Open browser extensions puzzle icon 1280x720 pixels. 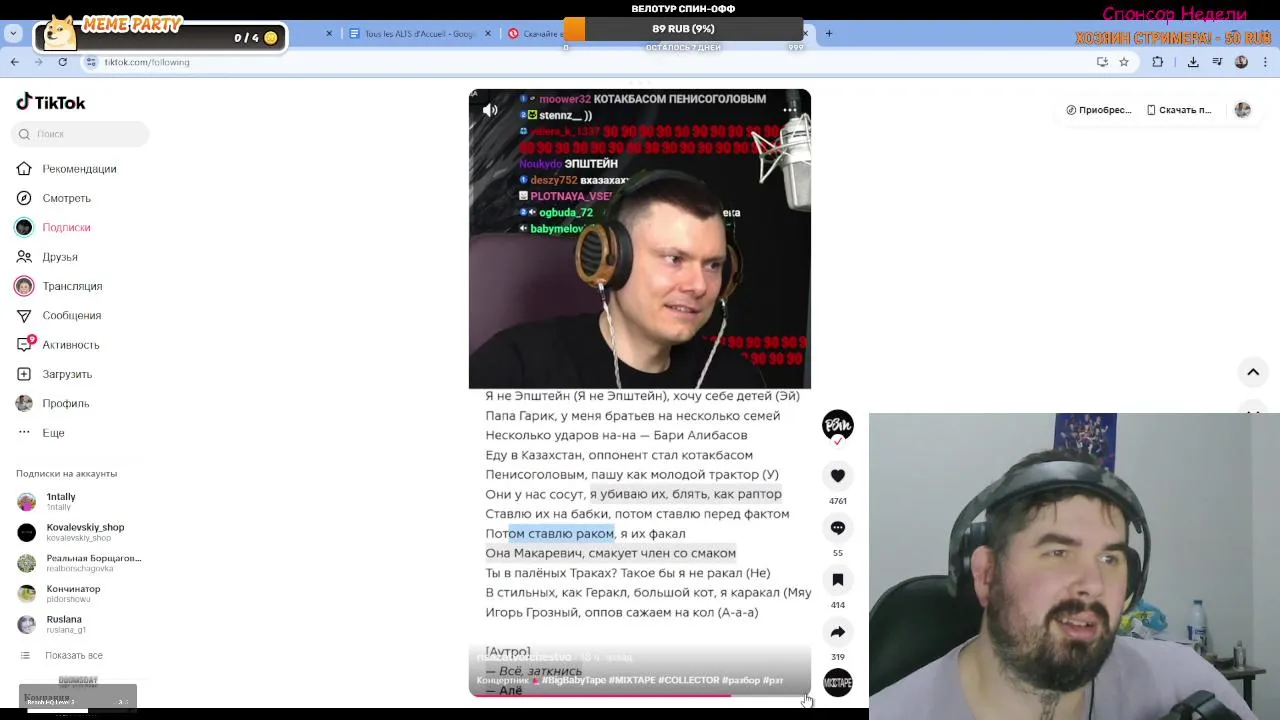tap(1158, 62)
